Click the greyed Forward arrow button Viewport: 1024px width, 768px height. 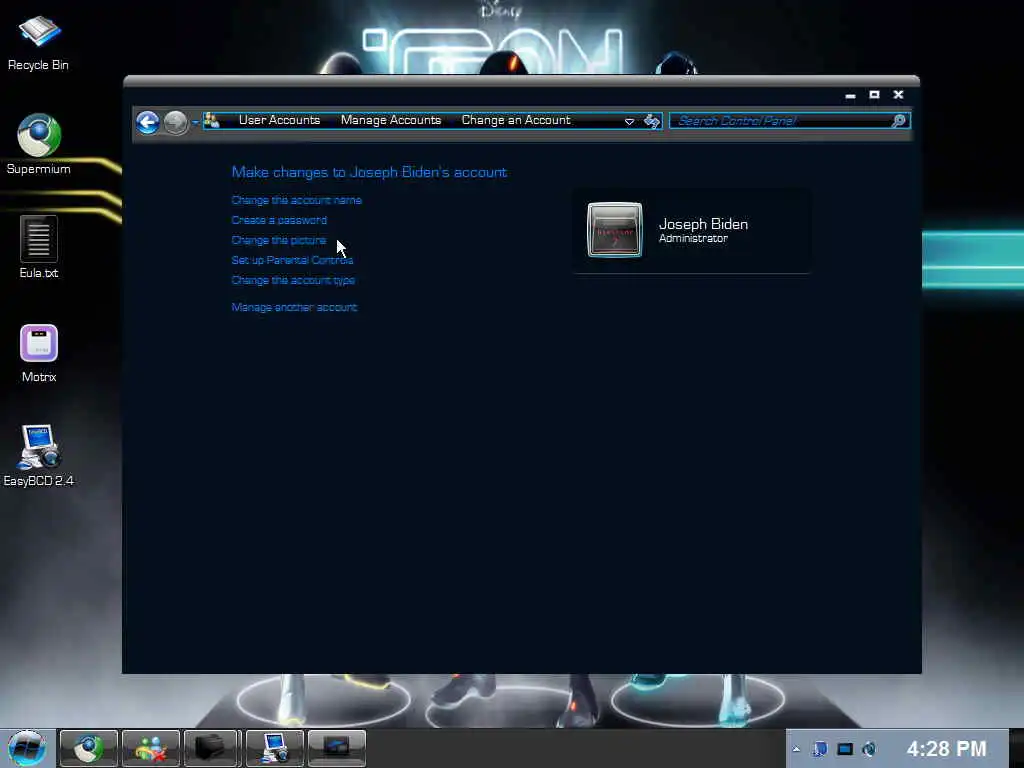click(x=175, y=122)
